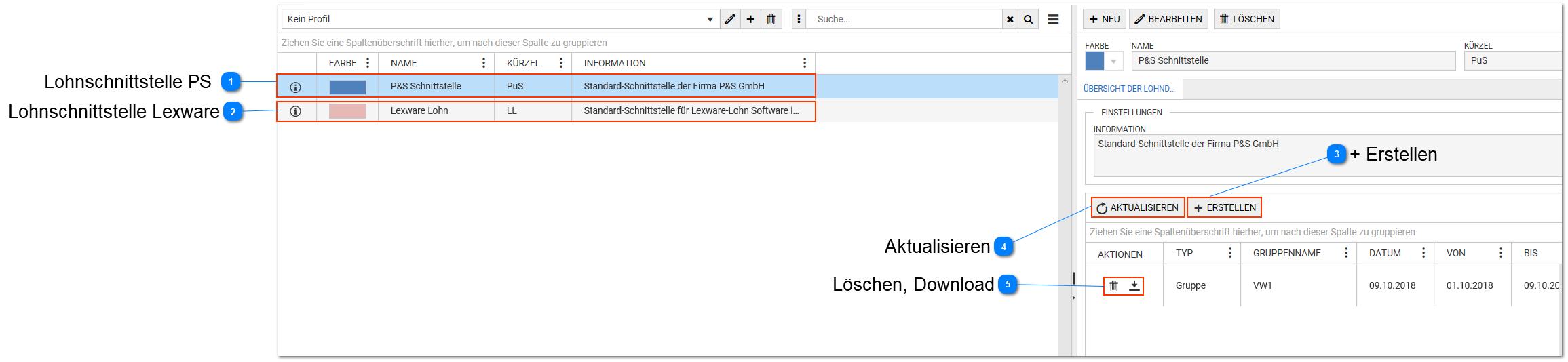Image resolution: width=1568 pixels, height=362 pixels.
Task: Click the NEU button
Action: point(1105,19)
